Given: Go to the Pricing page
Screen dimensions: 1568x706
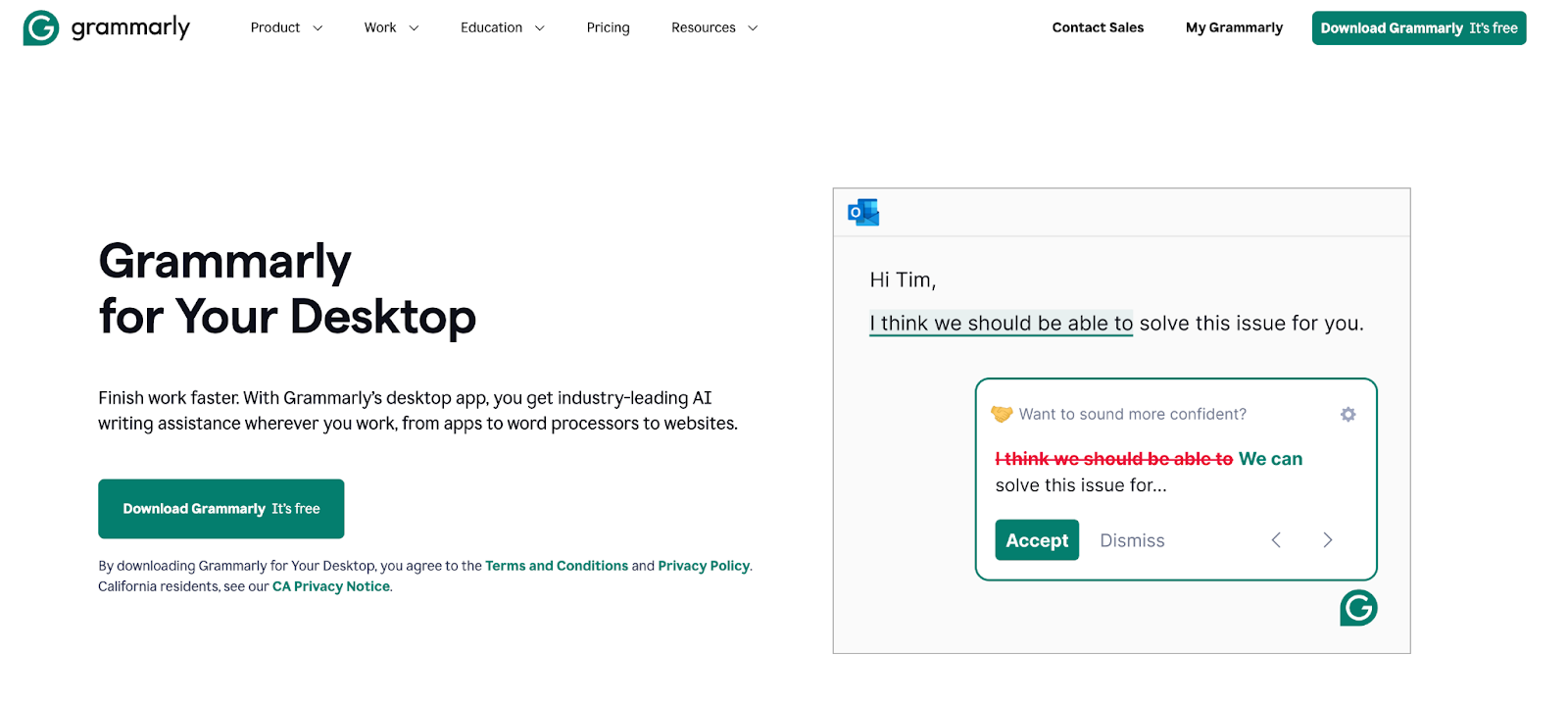Looking at the screenshot, I should click(x=609, y=27).
